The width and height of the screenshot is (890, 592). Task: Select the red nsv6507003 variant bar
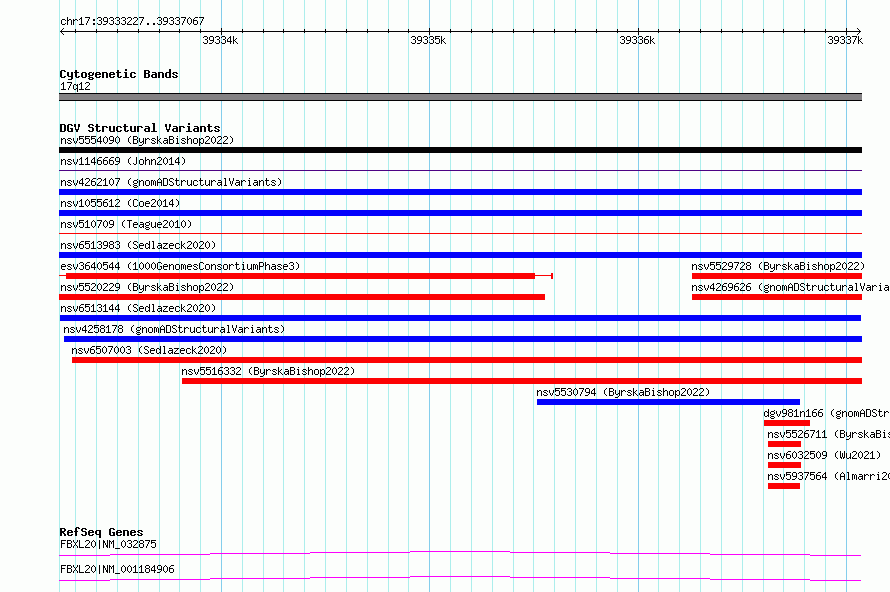click(x=467, y=360)
